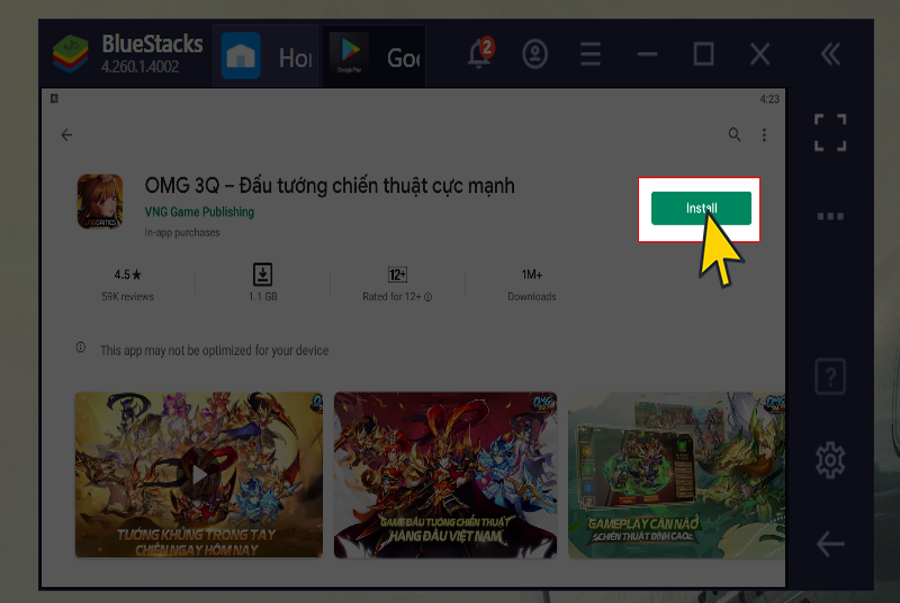Minimize the BlueStacks window
The width and height of the screenshot is (900, 603).
coord(647,55)
